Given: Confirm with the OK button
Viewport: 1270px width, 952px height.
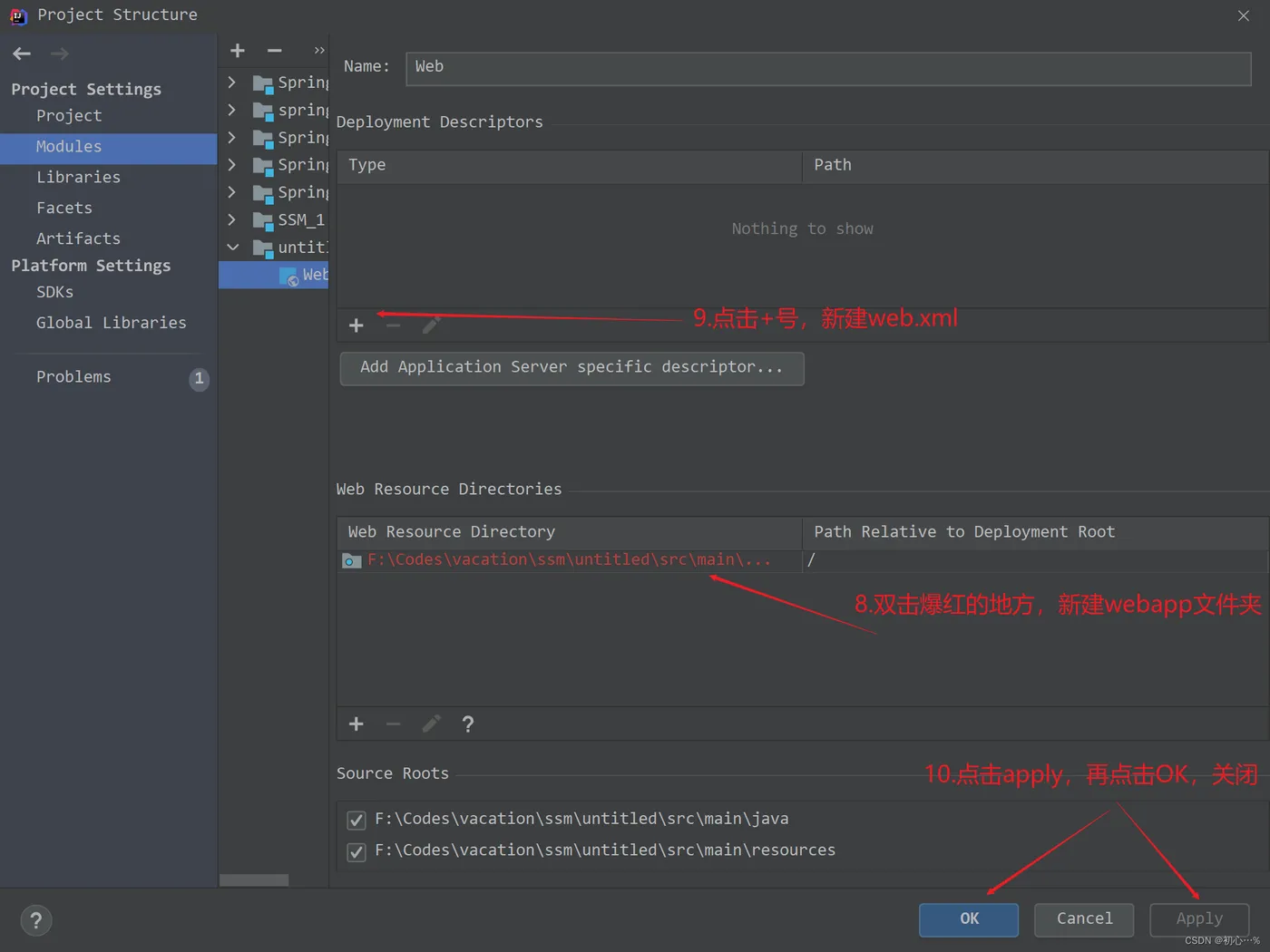Looking at the screenshot, I should point(969,919).
